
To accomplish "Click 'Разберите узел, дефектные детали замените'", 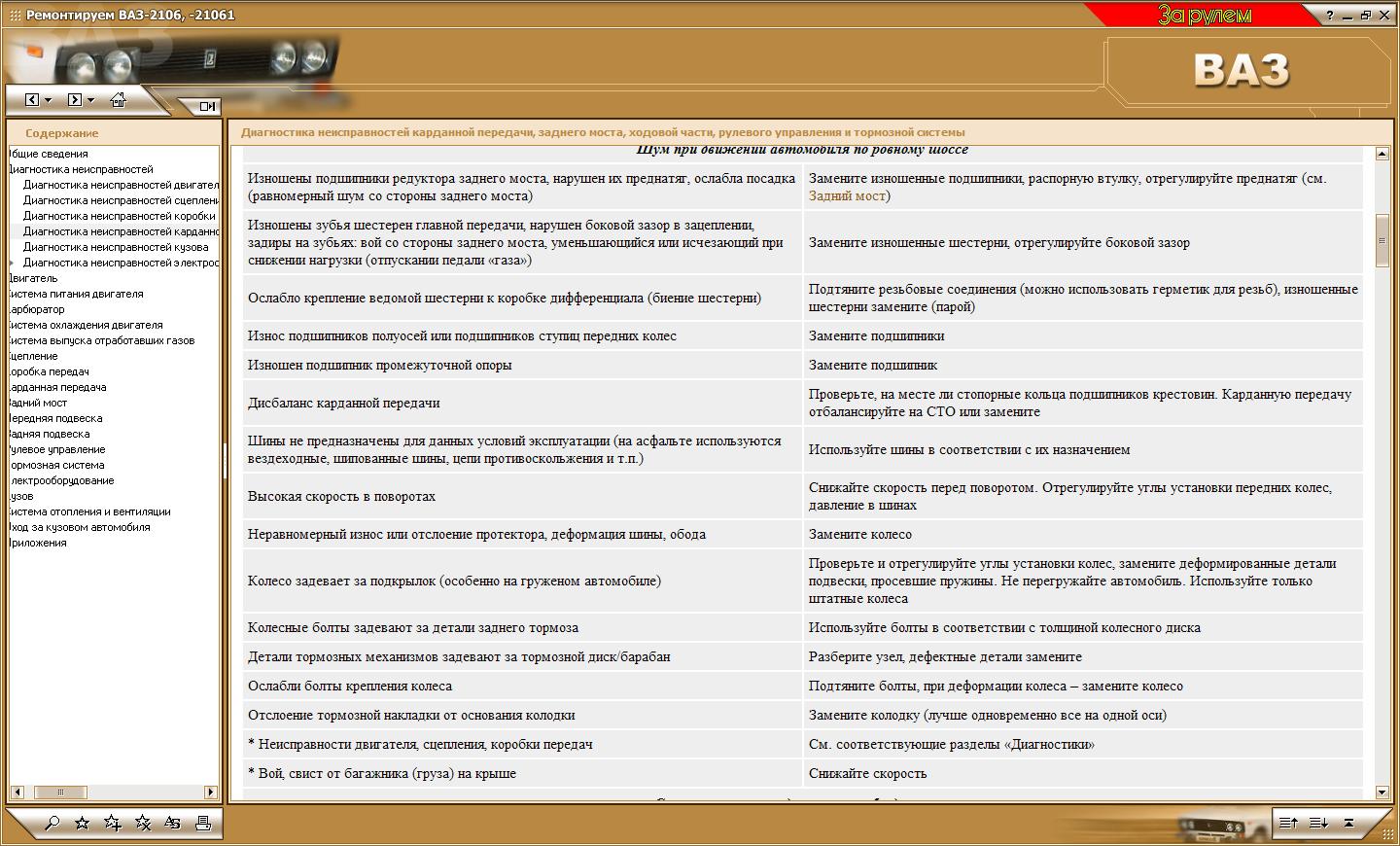I will click(x=945, y=656).
